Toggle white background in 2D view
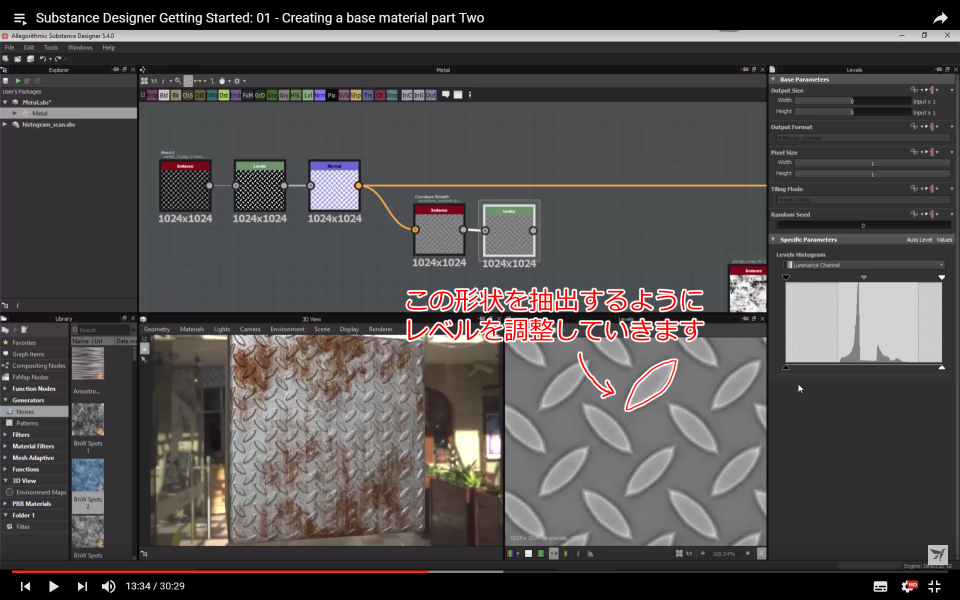This screenshot has width=960, height=600. 528,553
